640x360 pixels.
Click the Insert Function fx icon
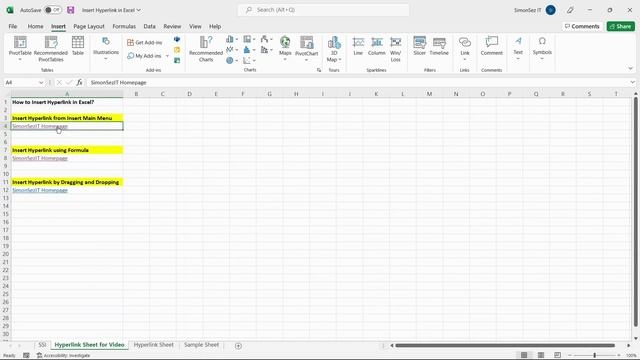[79, 82]
